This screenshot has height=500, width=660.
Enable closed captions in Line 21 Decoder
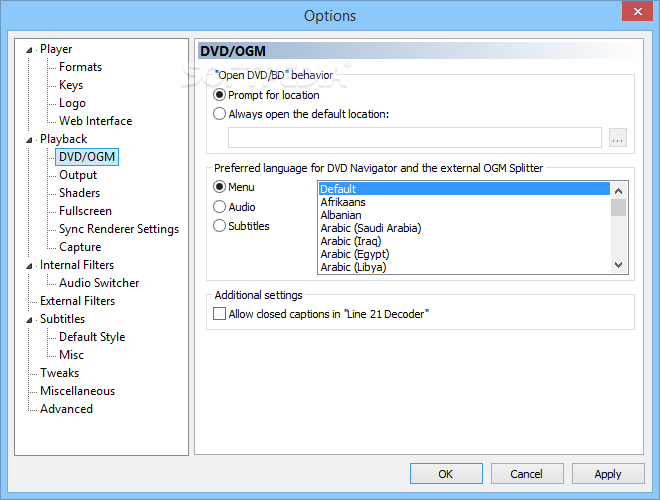click(x=219, y=314)
